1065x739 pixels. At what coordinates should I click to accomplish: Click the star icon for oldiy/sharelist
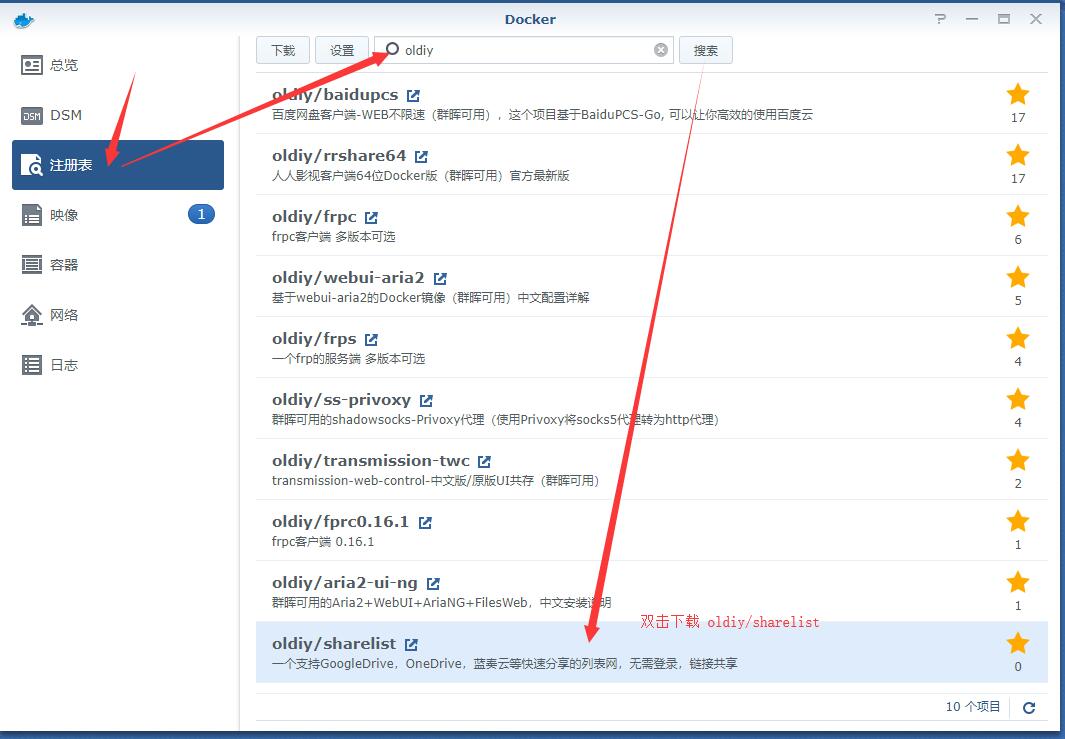click(1017, 643)
